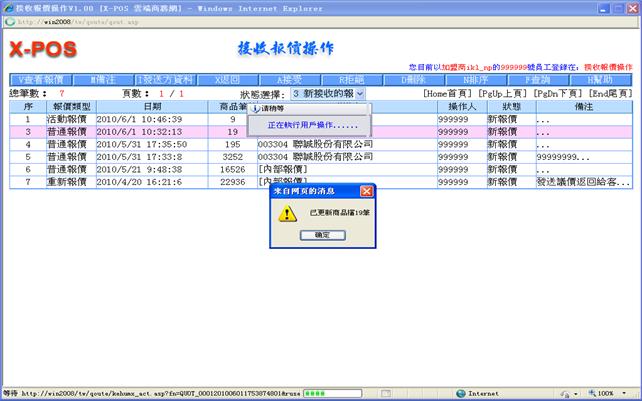Click the Internet zone globe icon

[x=461, y=393]
